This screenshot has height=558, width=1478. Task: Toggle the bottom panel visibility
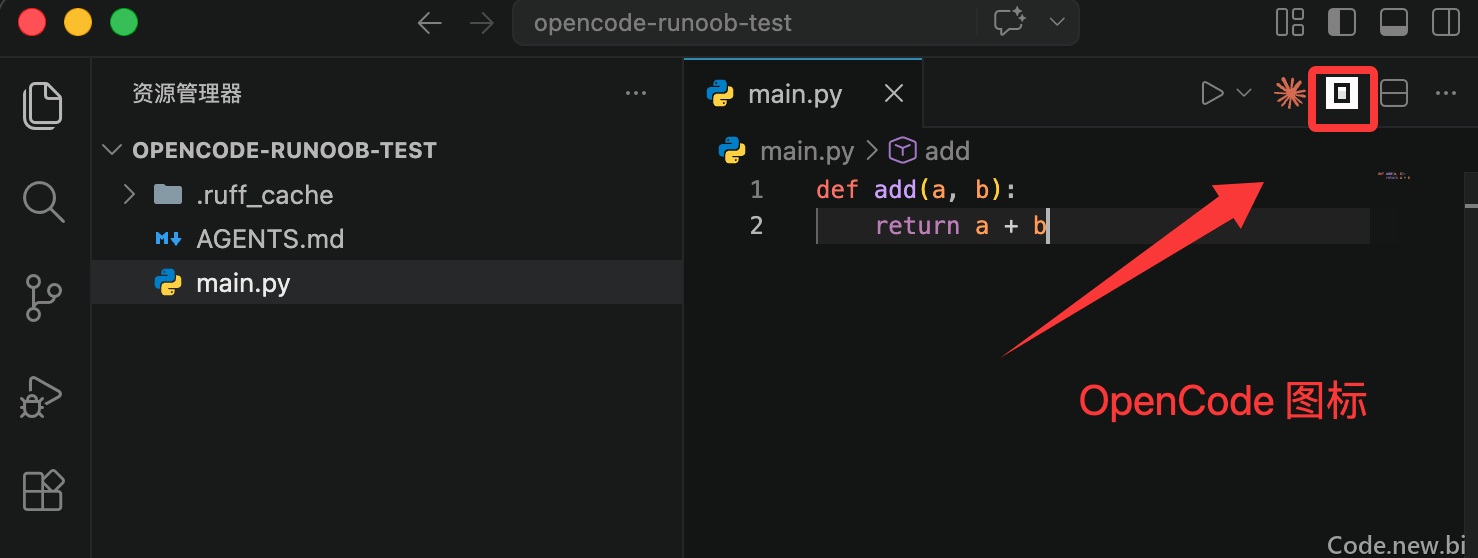tap(1394, 22)
